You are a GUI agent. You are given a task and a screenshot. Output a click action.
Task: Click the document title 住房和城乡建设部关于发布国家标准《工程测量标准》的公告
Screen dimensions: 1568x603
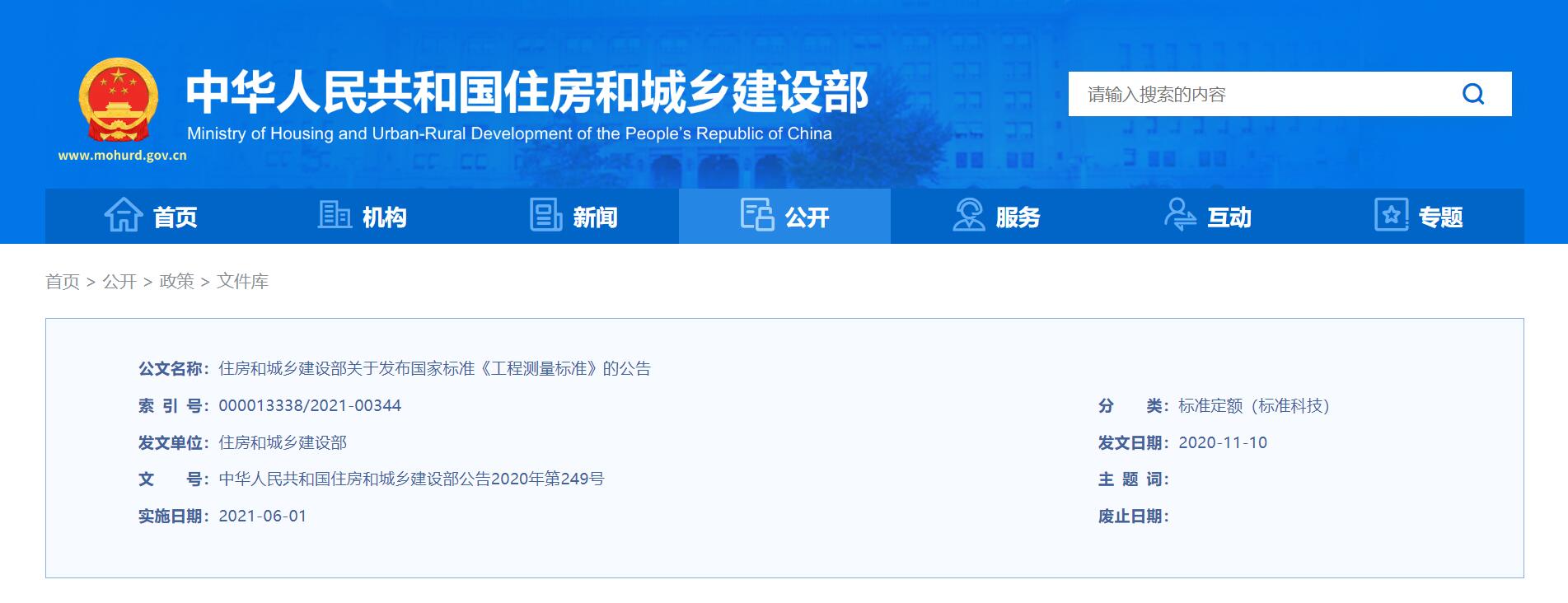pos(434,368)
